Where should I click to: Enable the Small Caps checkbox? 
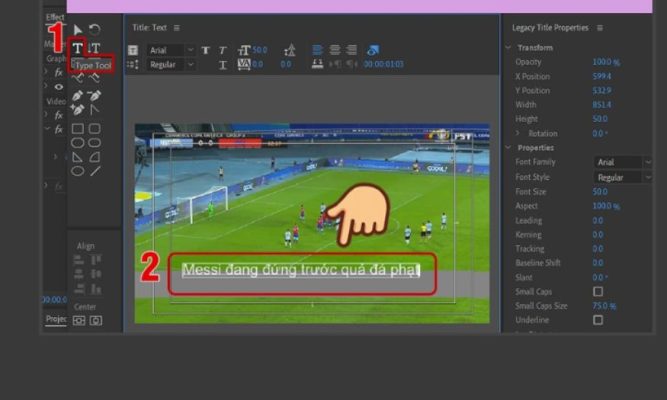pyautogui.click(x=598, y=290)
